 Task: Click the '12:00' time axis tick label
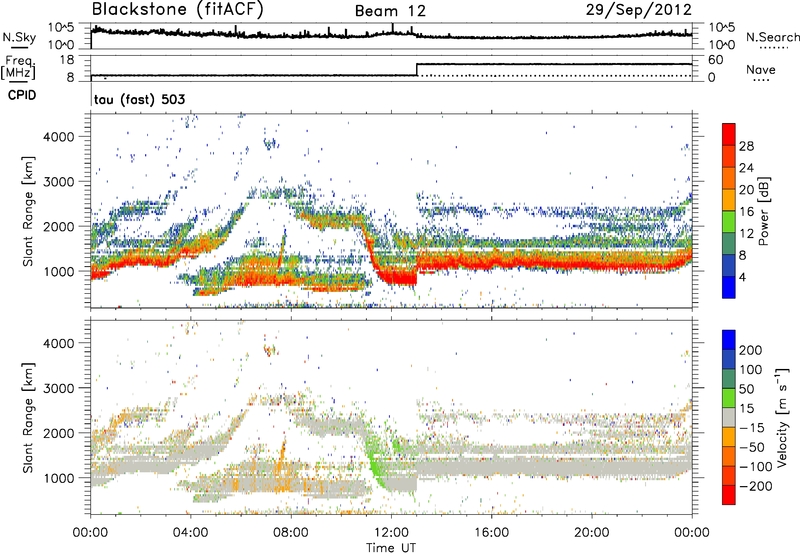pyautogui.click(x=391, y=533)
